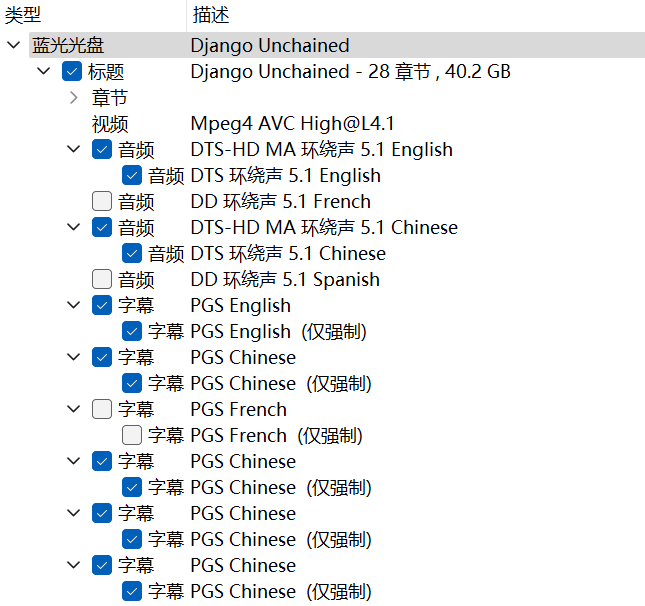Uncheck the PGS English subtitle checkbox
Image resolution: width=645 pixels, height=606 pixels.
click(102, 305)
